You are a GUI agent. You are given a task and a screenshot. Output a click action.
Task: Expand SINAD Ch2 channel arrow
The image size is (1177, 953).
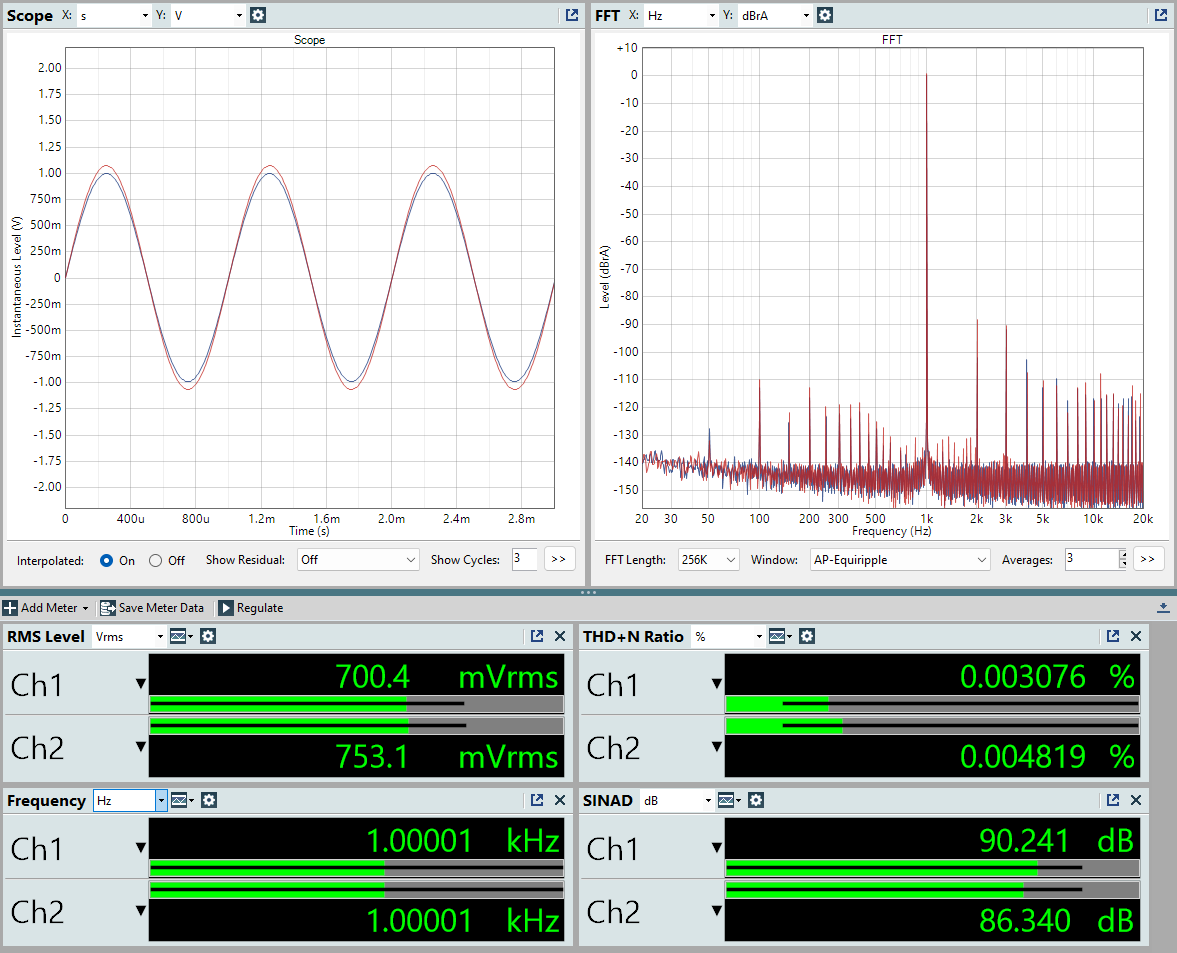[717, 911]
